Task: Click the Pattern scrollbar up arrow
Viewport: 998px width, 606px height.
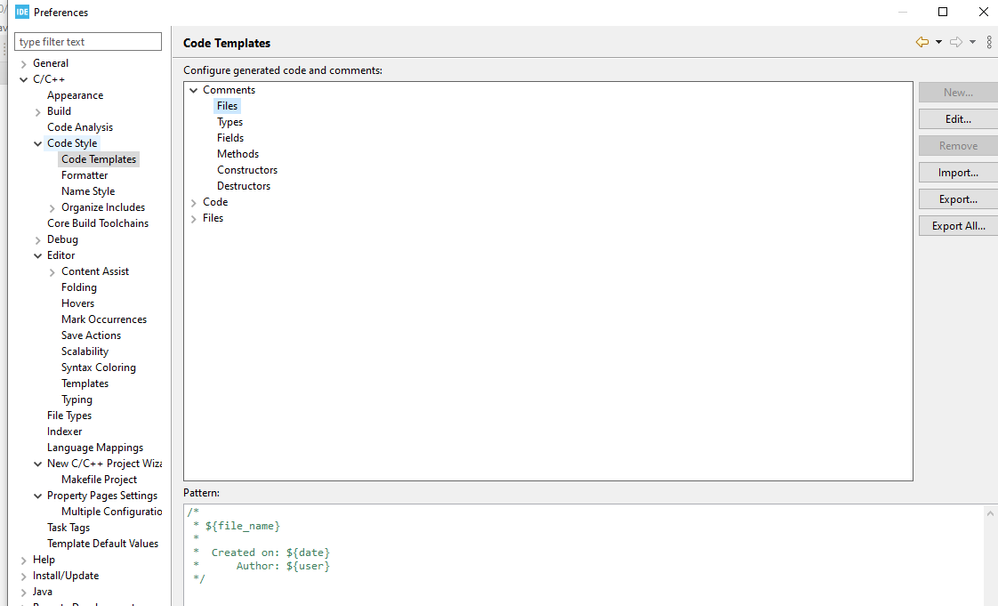Action: click(x=990, y=513)
